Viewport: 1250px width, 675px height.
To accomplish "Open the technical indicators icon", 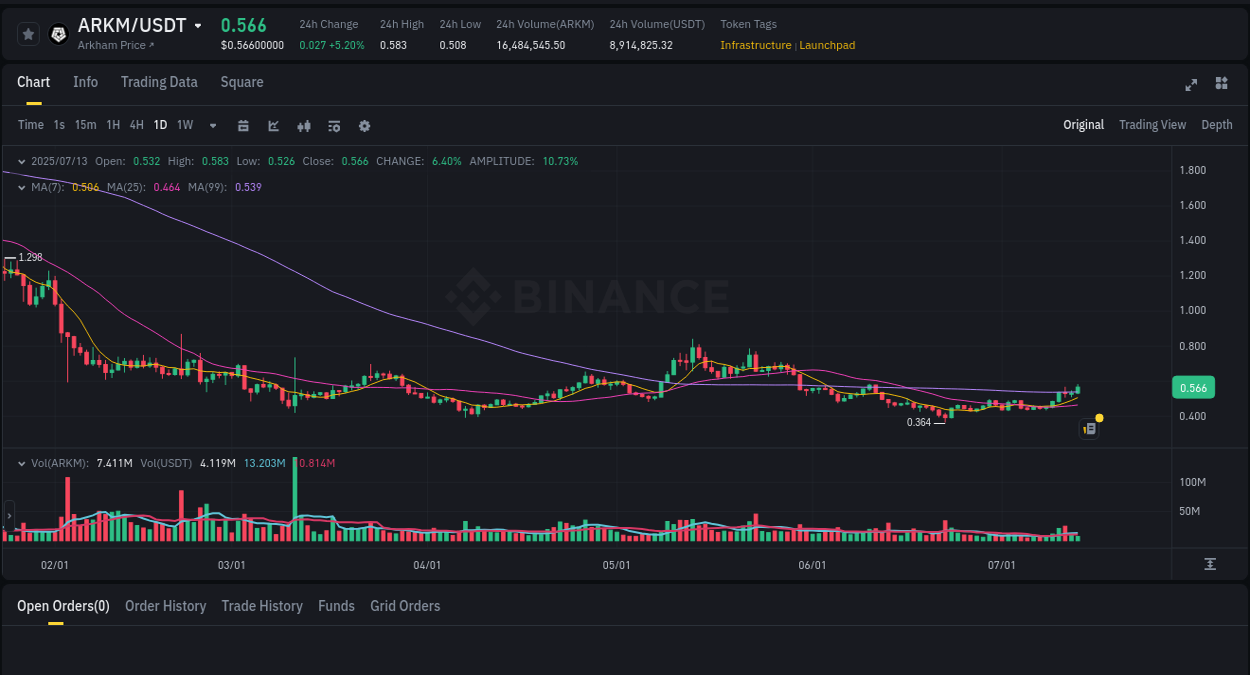I will pyautogui.click(x=303, y=126).
